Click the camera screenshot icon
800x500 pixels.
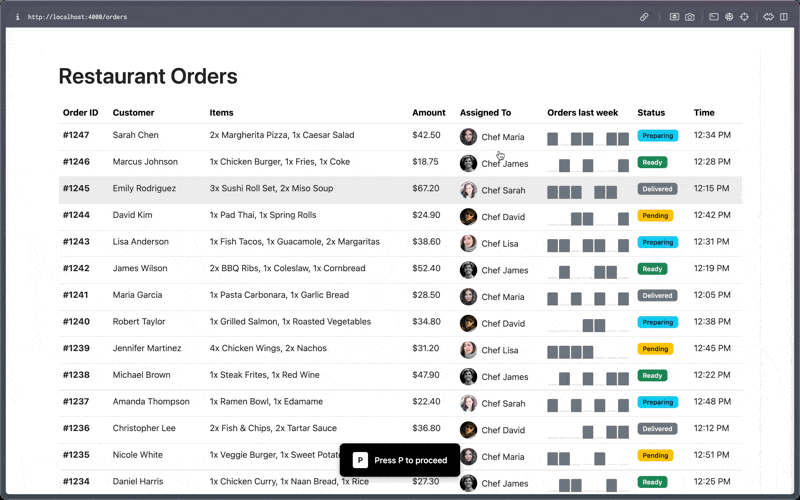point(690,17)
